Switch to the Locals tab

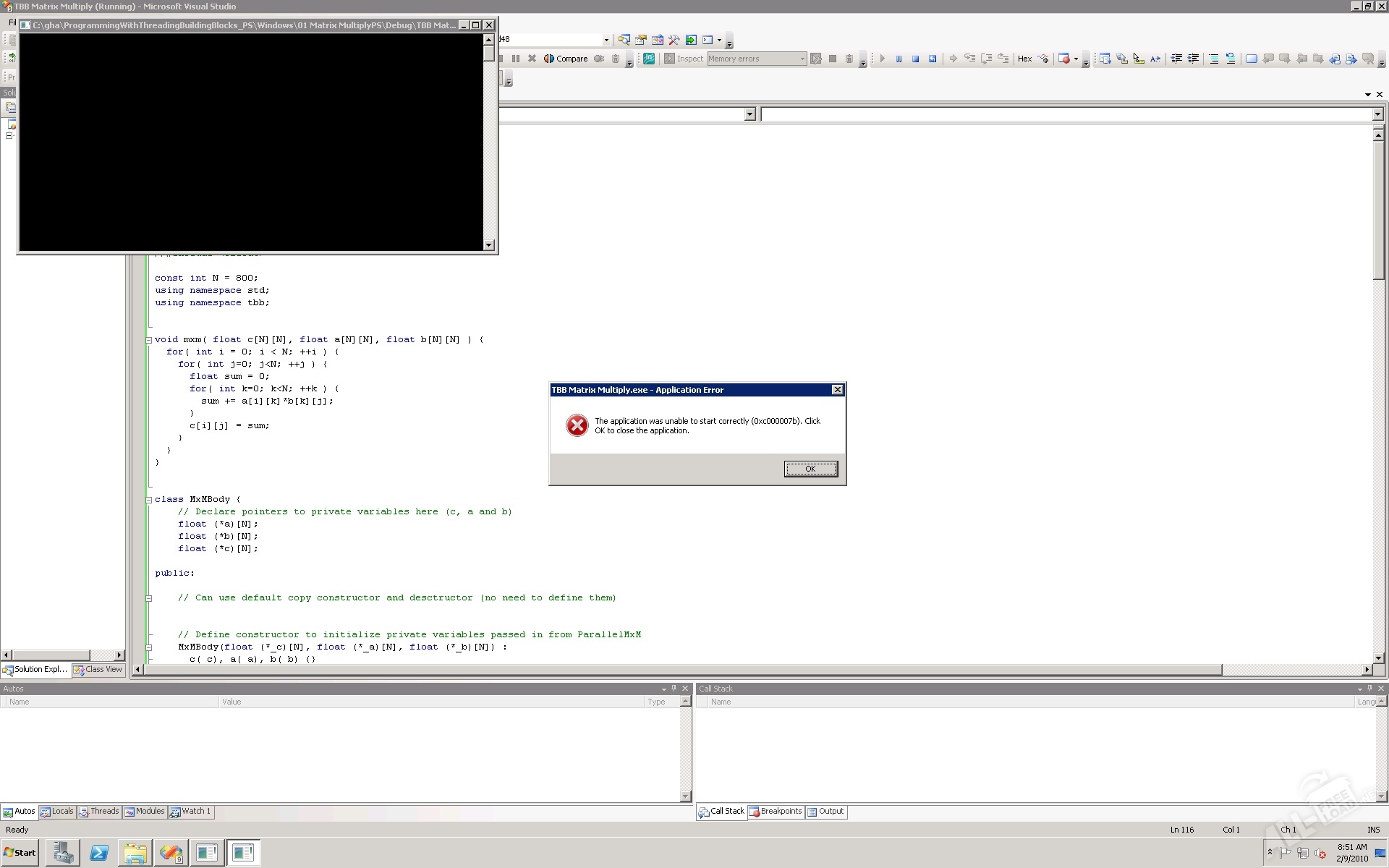click(x=57, y=812)
